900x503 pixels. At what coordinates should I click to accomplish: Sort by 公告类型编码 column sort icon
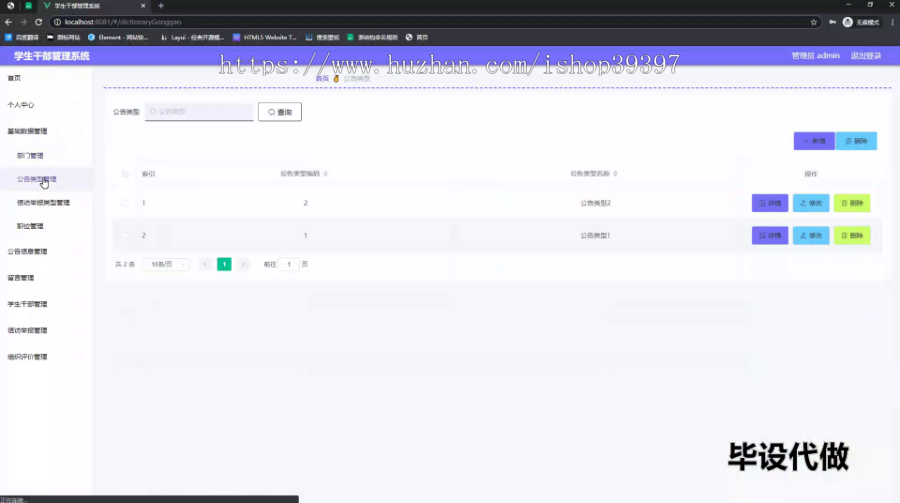click(325, 173)
